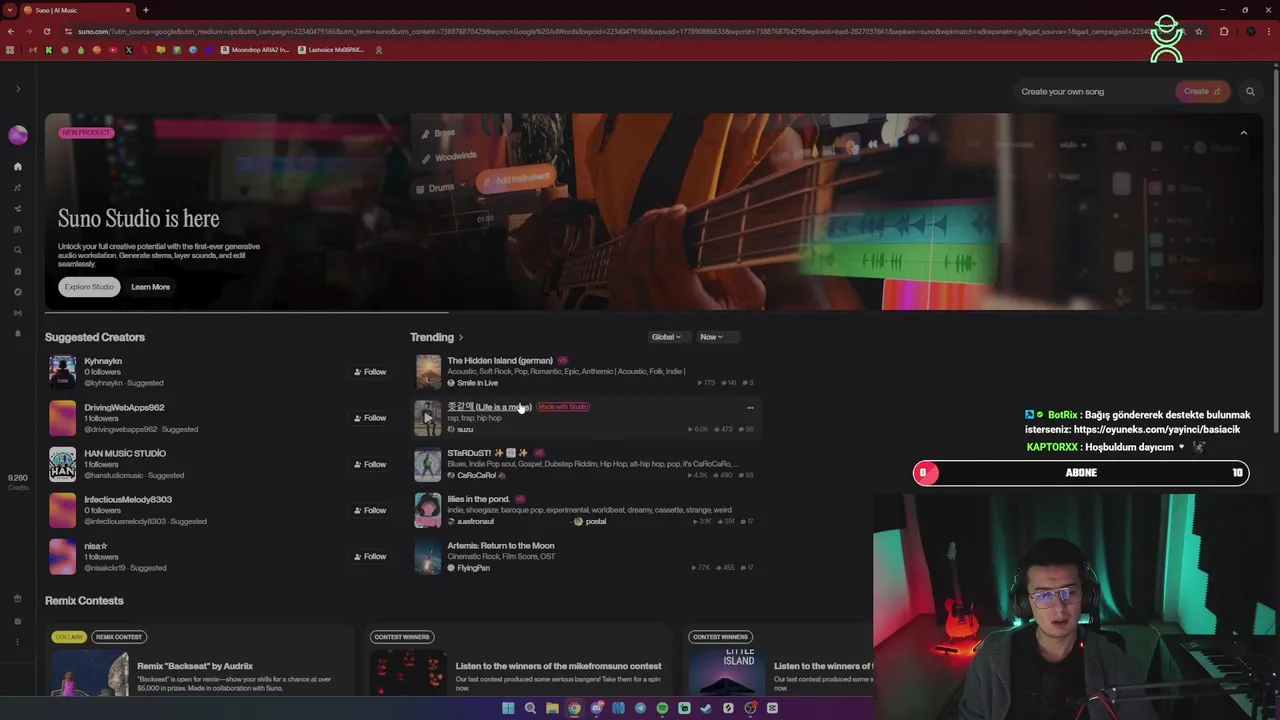Screen dimensions: 1280x720
Task: Follow creator InfectiousMelody8303
Action: coord(370,510)
